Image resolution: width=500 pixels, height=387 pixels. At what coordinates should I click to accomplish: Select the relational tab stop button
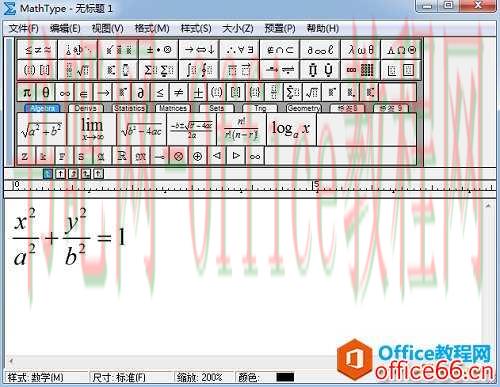click(86, 174)
